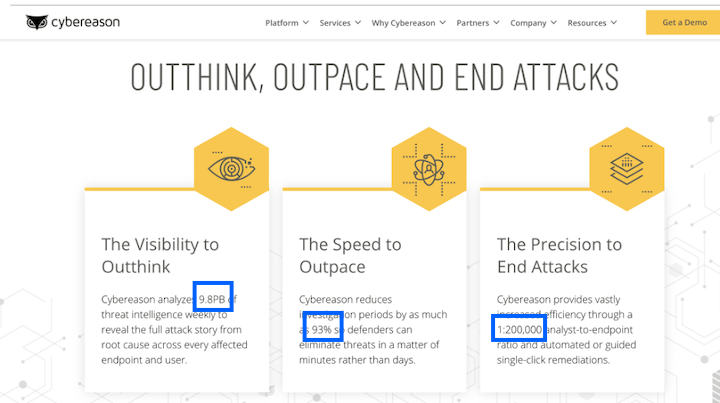Image resolution: width=720 pixels, height=403 pixels.
Task: Click The Precision to End Attacks title
Action: pyautogui.click(x=559, y=255)
